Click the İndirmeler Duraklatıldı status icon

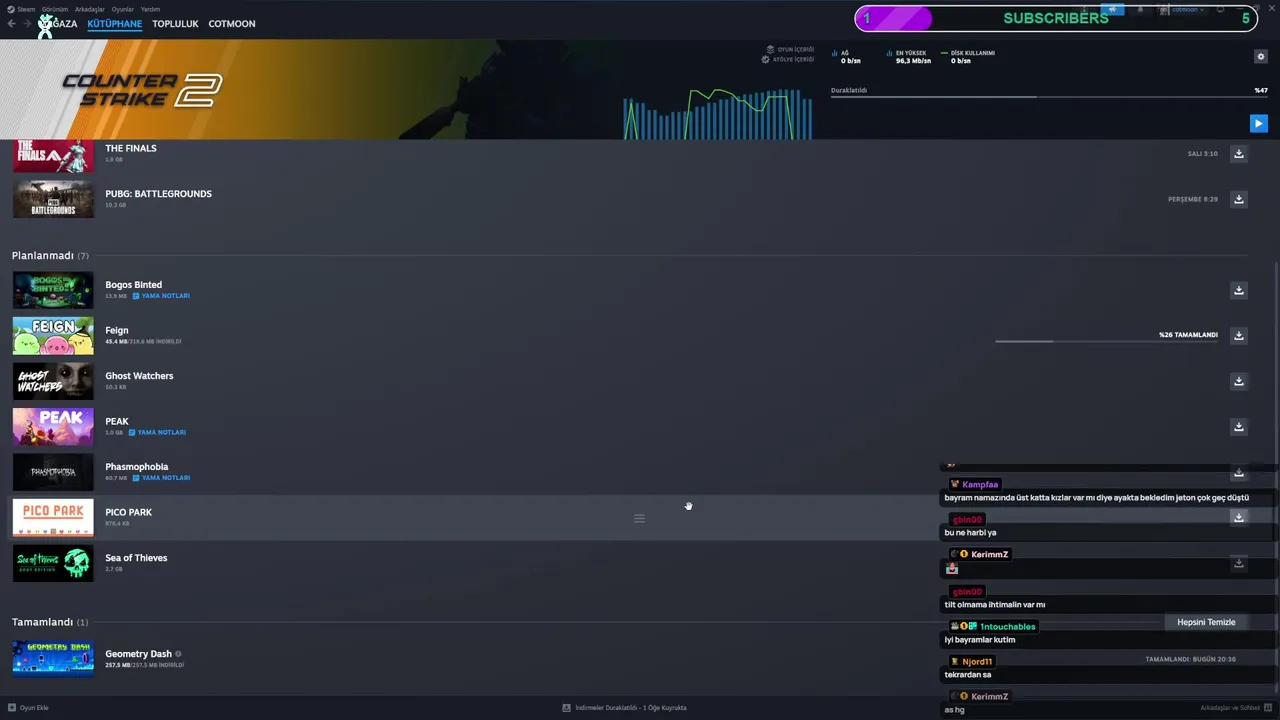click(566, 708)
